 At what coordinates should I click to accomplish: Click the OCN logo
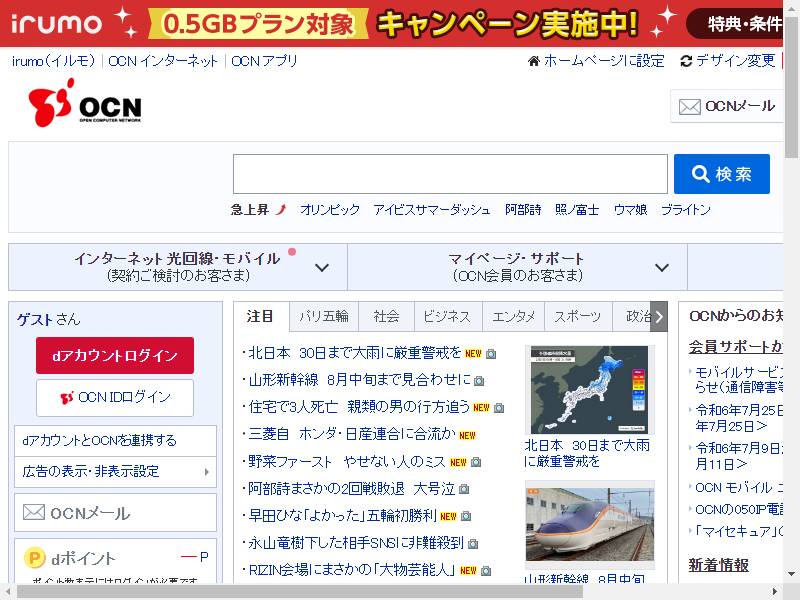85,103
